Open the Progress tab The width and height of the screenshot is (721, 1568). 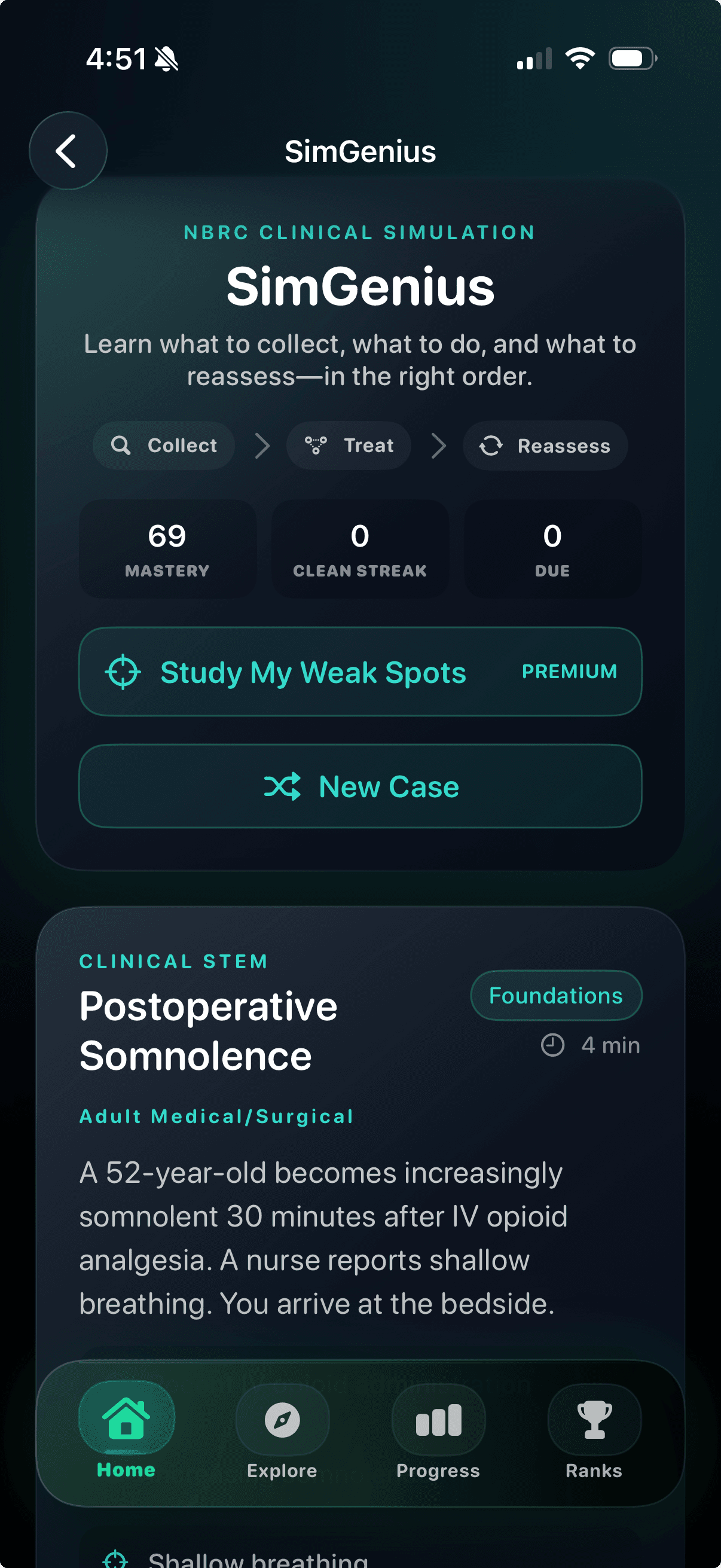click(438, 1431)
